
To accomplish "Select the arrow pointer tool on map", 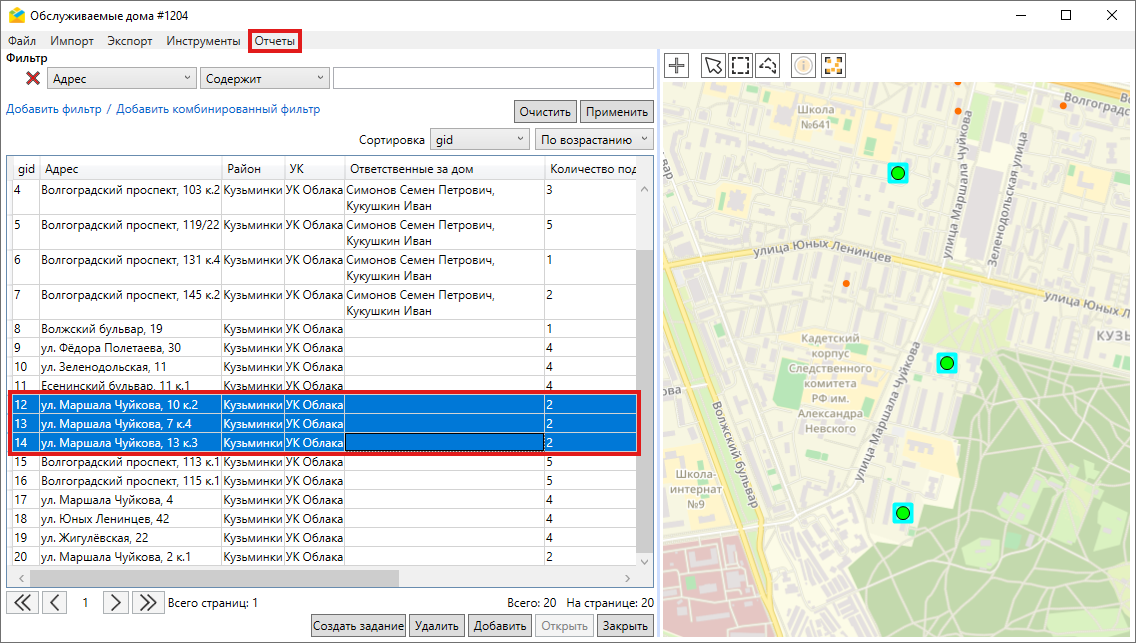I will coord(713,66).
